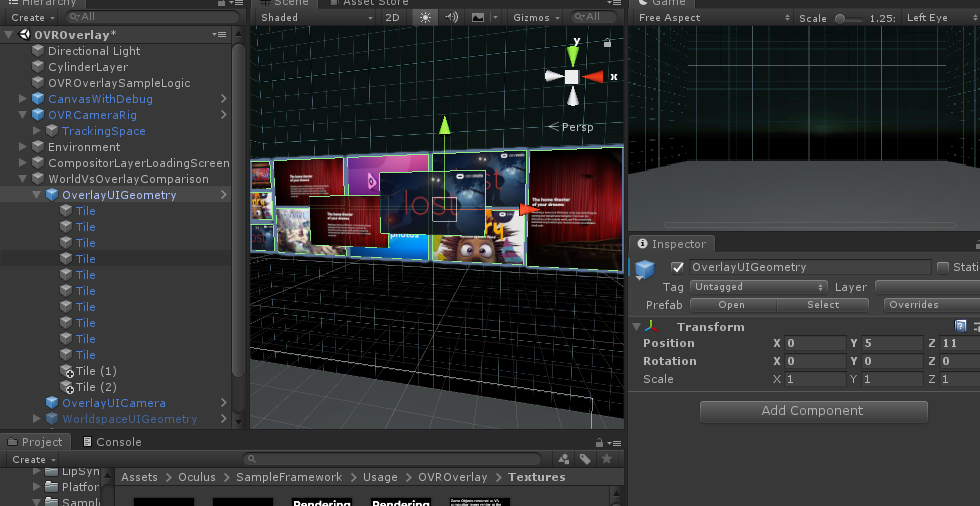Open the Left Eye dropdown
This screenshot has width=980, height=506.
[940, 17]
